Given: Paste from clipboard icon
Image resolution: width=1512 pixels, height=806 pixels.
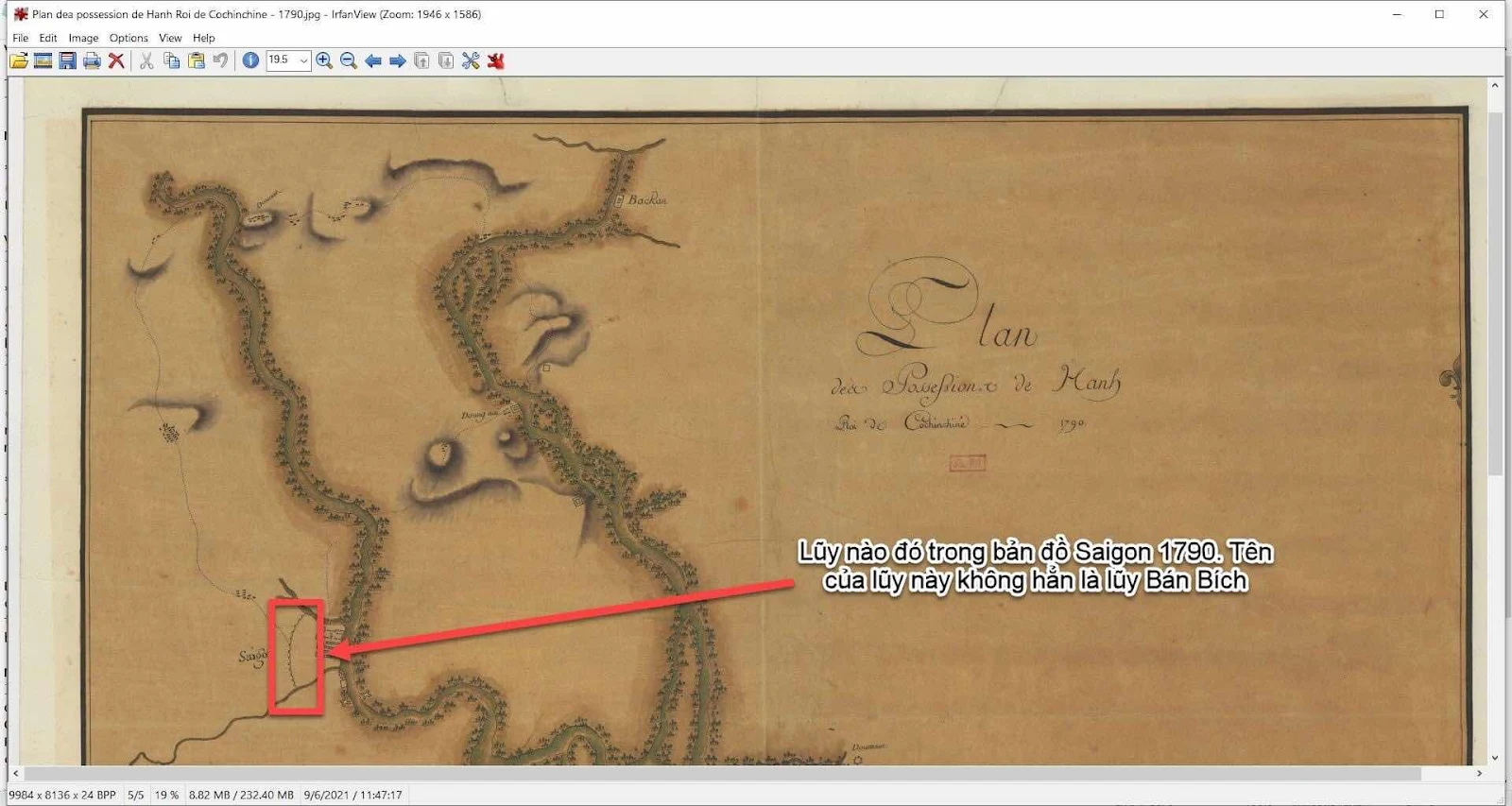Looking at the screenshot, I should pyautogui.click(x=196, y=60).
